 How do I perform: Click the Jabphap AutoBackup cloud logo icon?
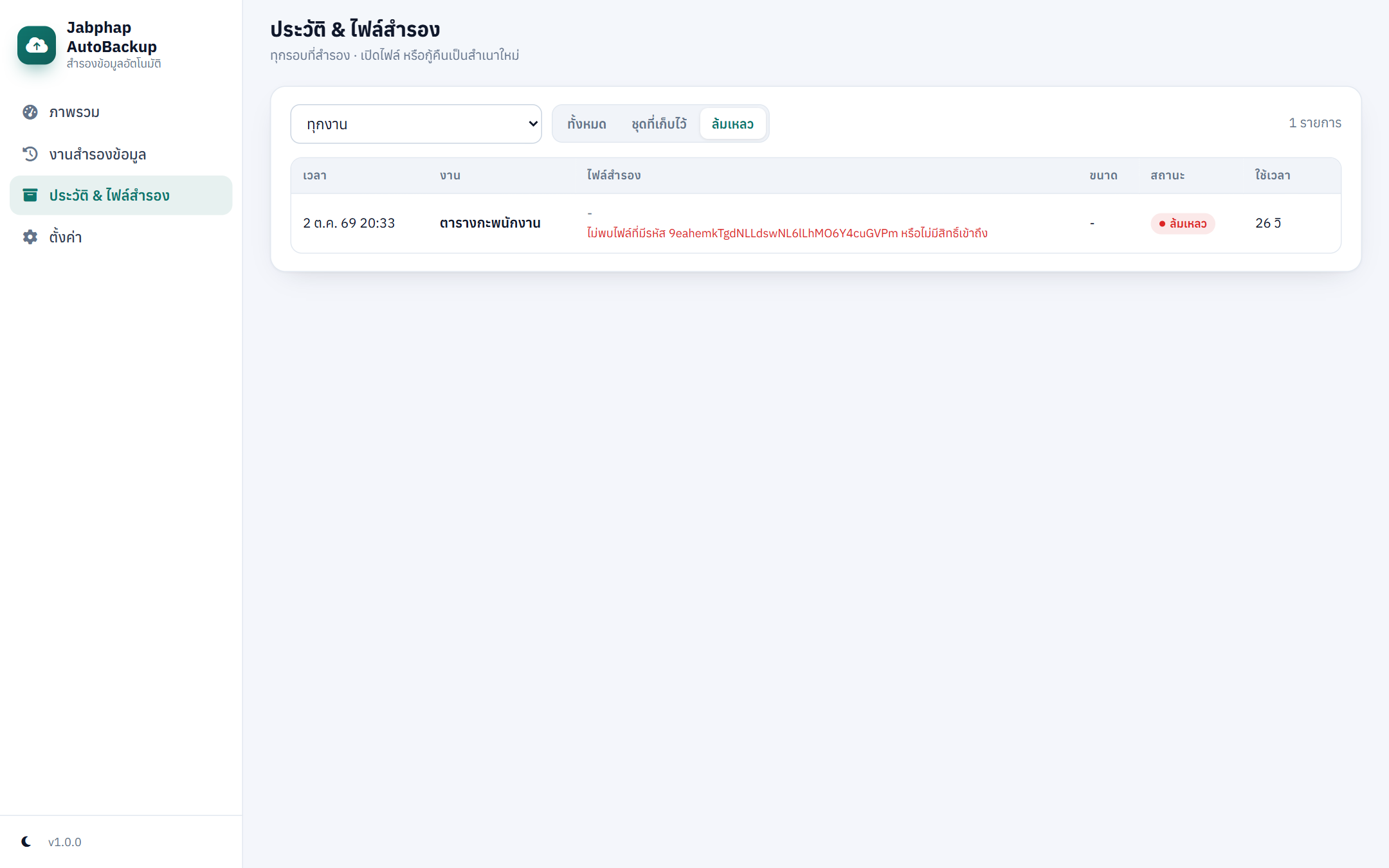(37, 45)
